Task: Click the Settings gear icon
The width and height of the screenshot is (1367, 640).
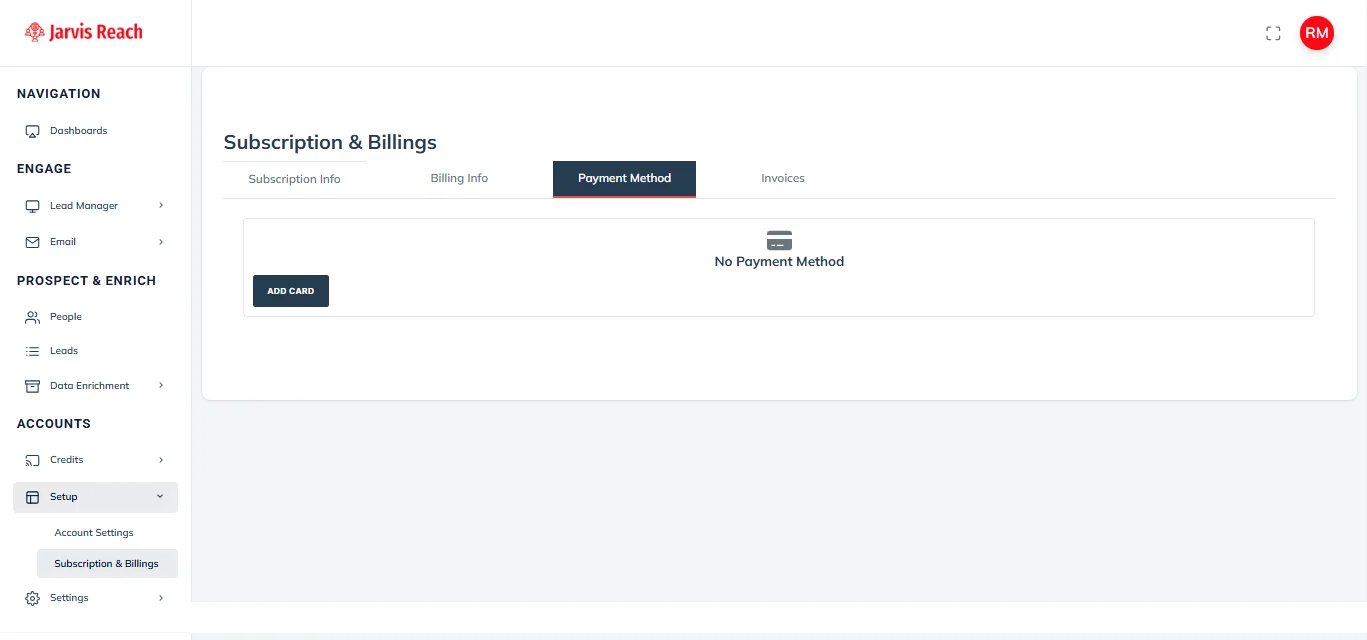Action: click(32, 598)
